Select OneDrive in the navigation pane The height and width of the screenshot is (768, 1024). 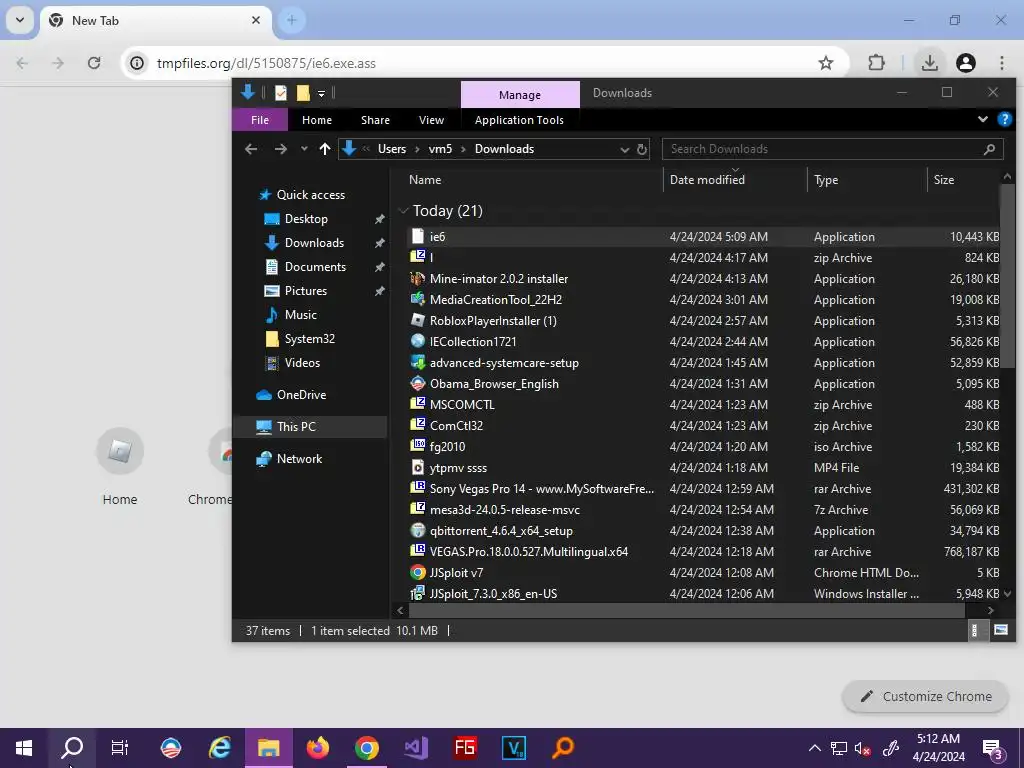point(301,394)
